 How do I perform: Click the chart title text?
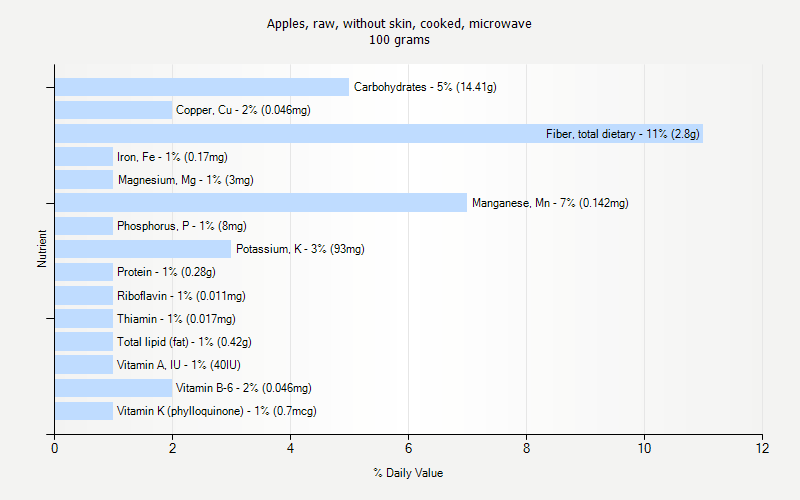pos(399,23)
